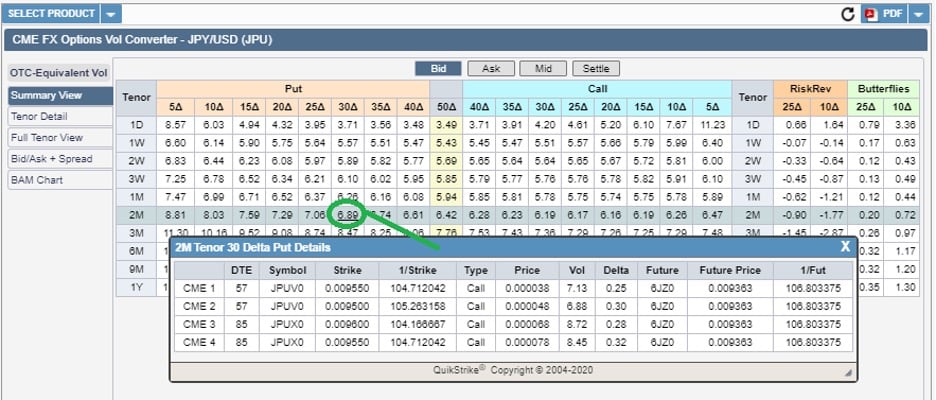The width and height of the screenshot is (936, 400).
Task: Switch to Bid volatility view
Action: (438, 69)
